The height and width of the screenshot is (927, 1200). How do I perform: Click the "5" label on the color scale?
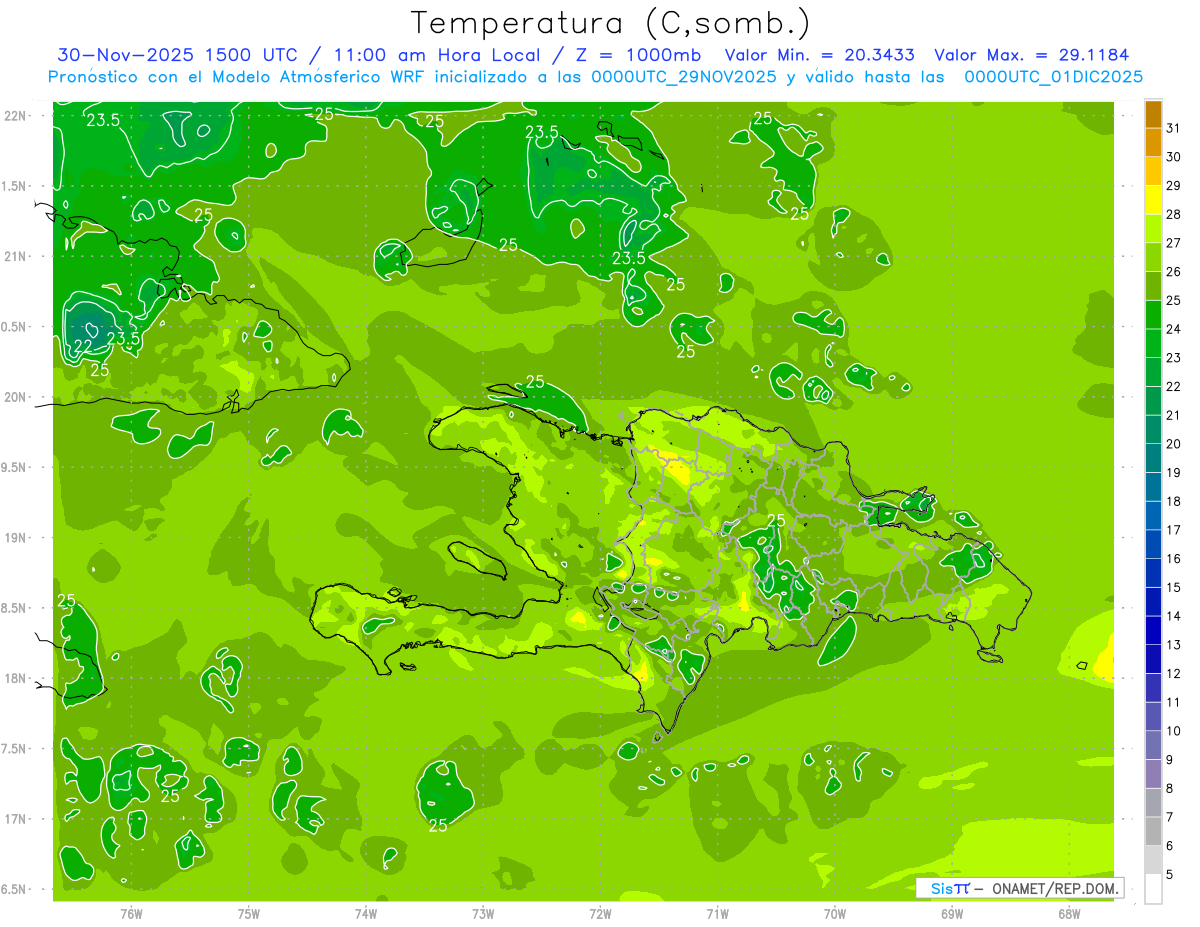pos(1170,875)
